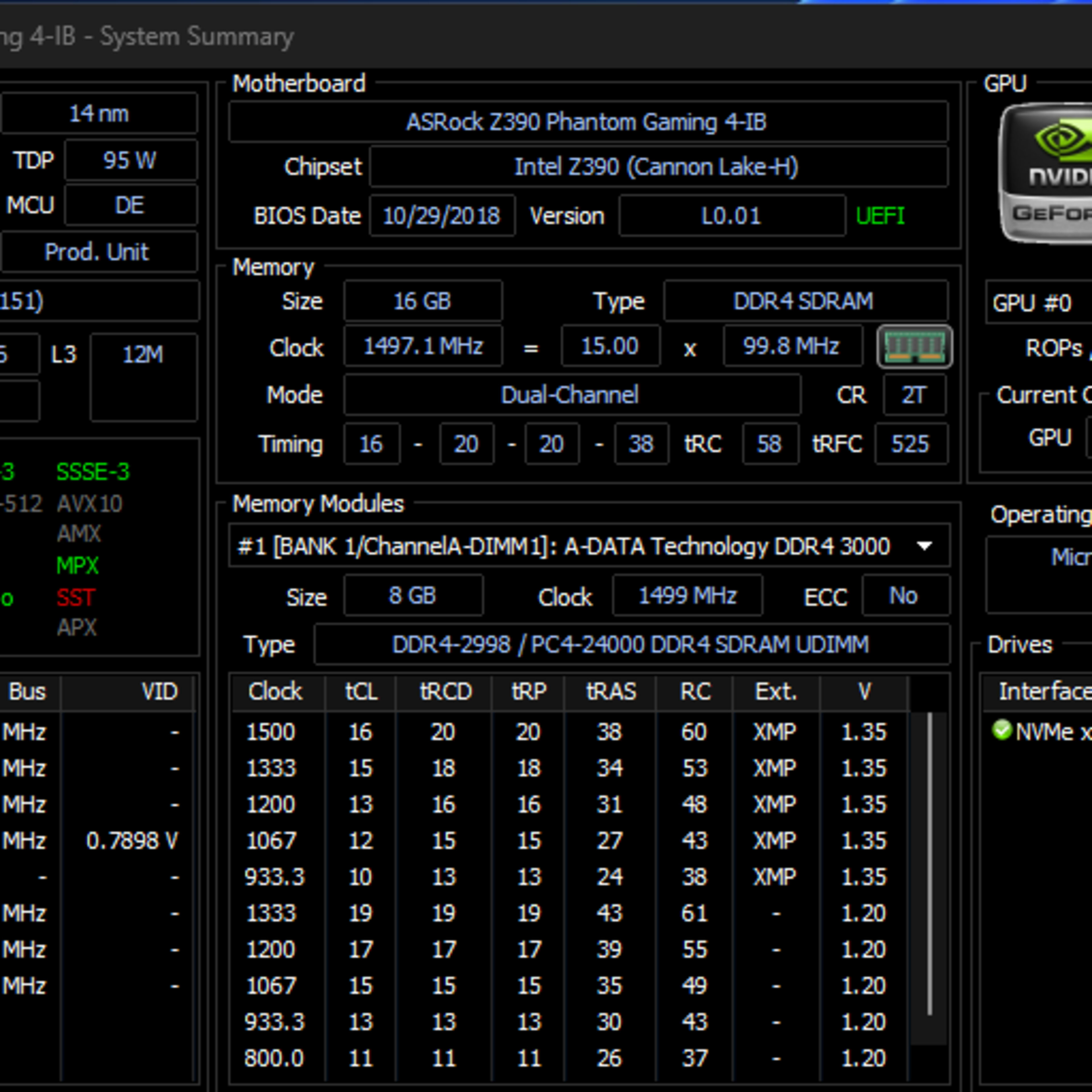Image resolution: width=1092 pixels, height=1092 pixels.
Task: Click the AVX10 feature label
Action: pos(89,504)
